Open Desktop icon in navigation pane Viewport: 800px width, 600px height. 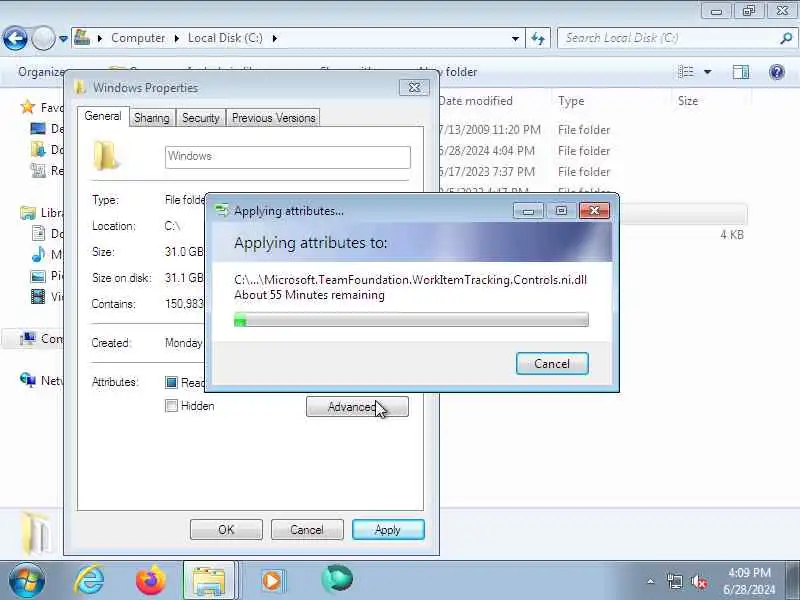coord(38,128)
